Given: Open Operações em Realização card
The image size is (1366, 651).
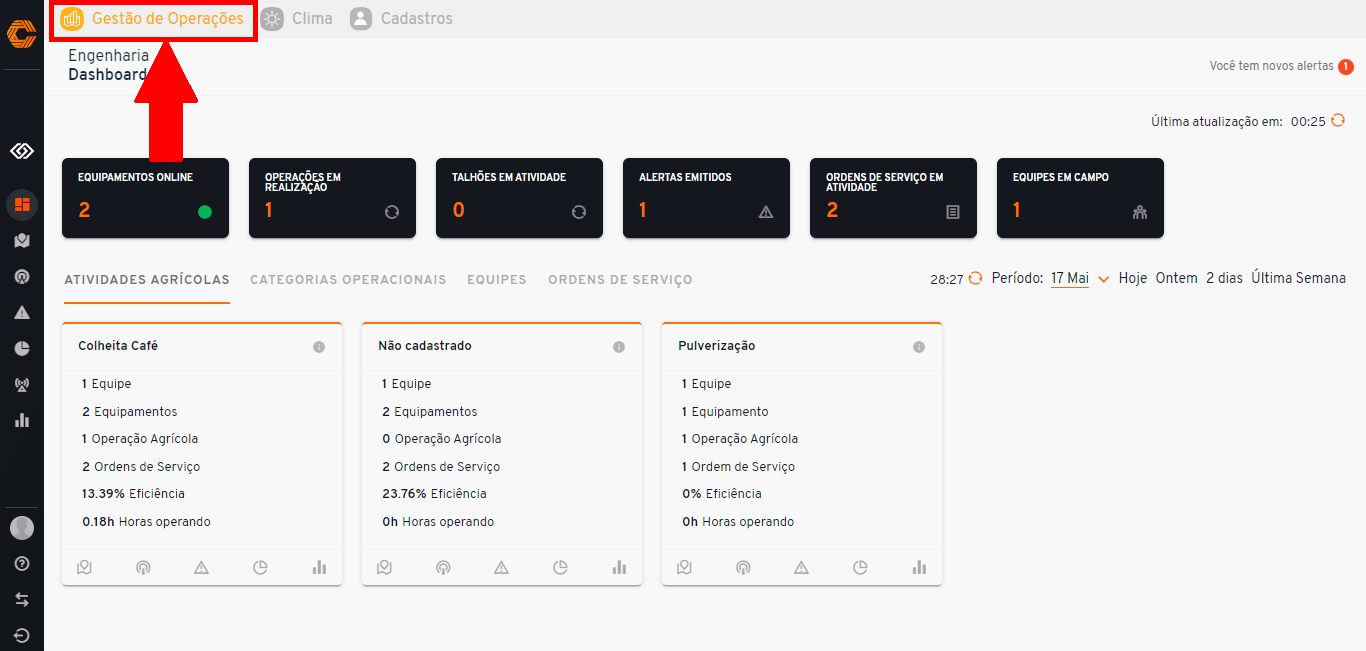Looking at the screenshot, I should [332, 198].
